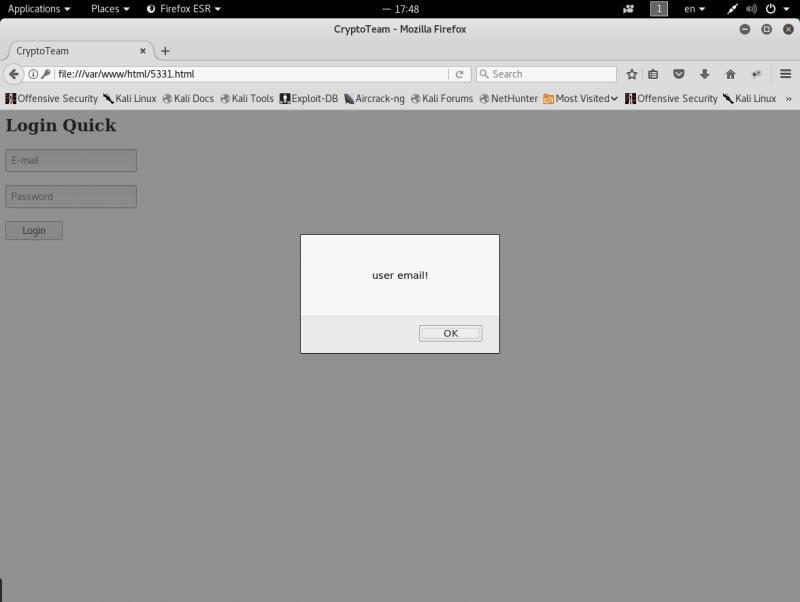Open the Firefox ESR application menu

point(184,9)
